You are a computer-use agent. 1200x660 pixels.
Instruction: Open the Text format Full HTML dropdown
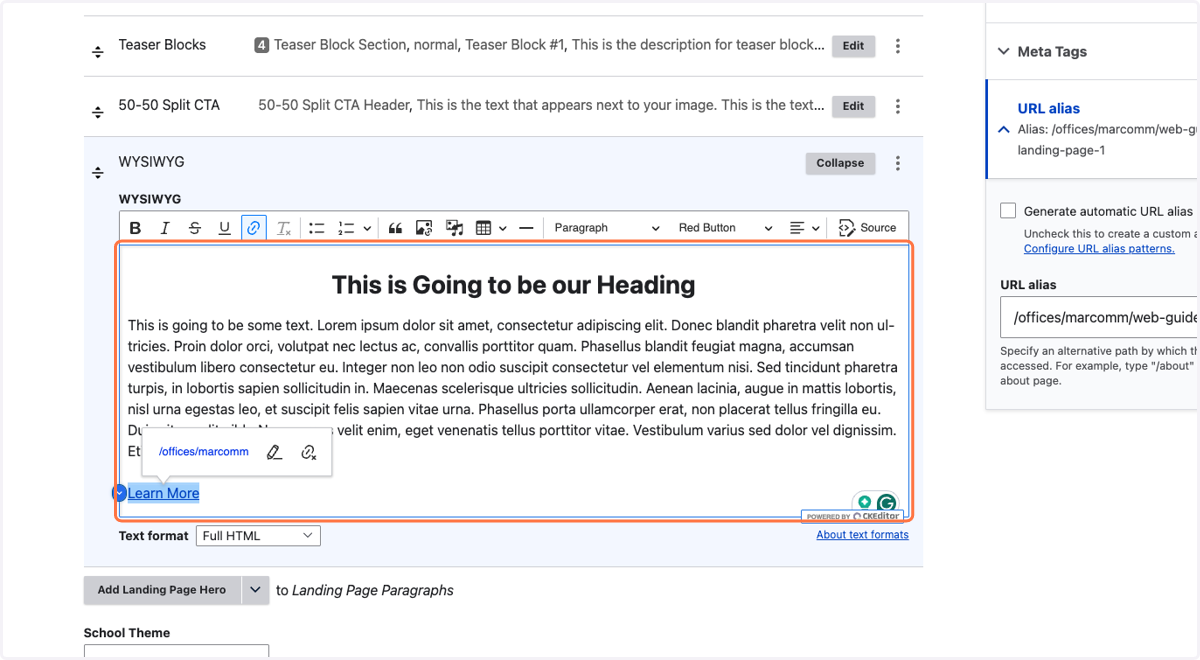point(258,536)
